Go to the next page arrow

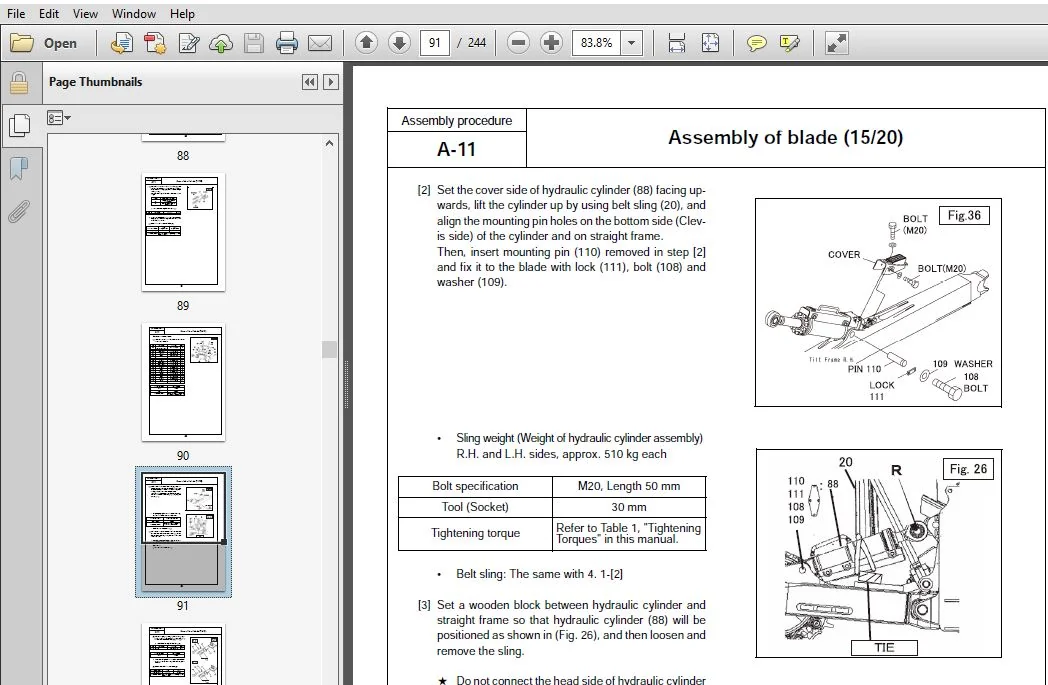point(399,43)
